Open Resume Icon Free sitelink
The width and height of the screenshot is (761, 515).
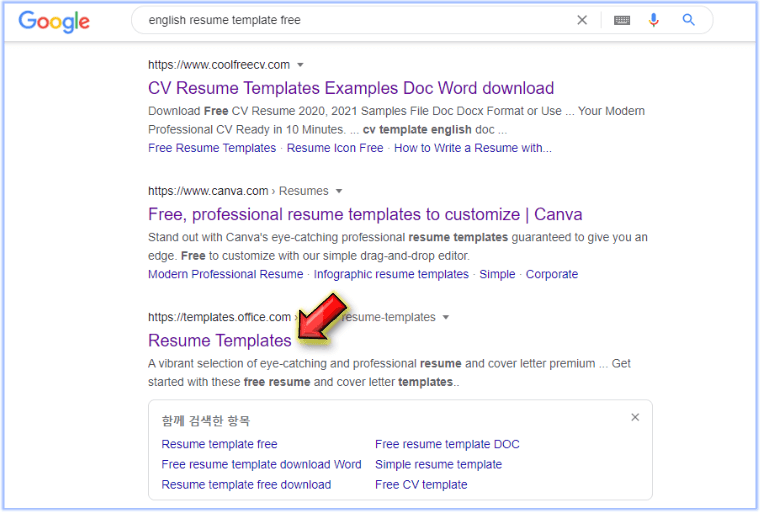click(x=335, y=148)
